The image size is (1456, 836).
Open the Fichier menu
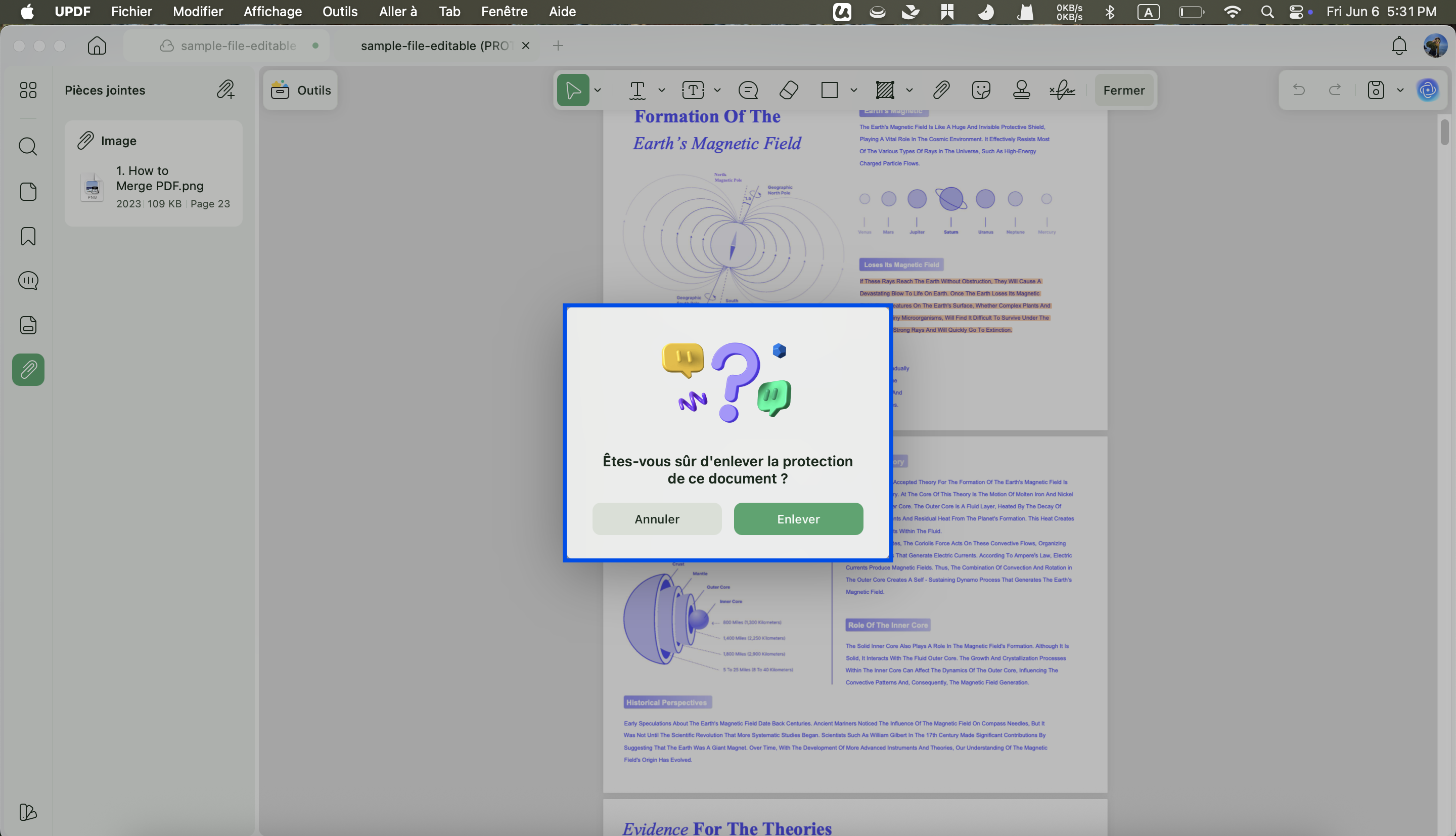tap(131, 12)
